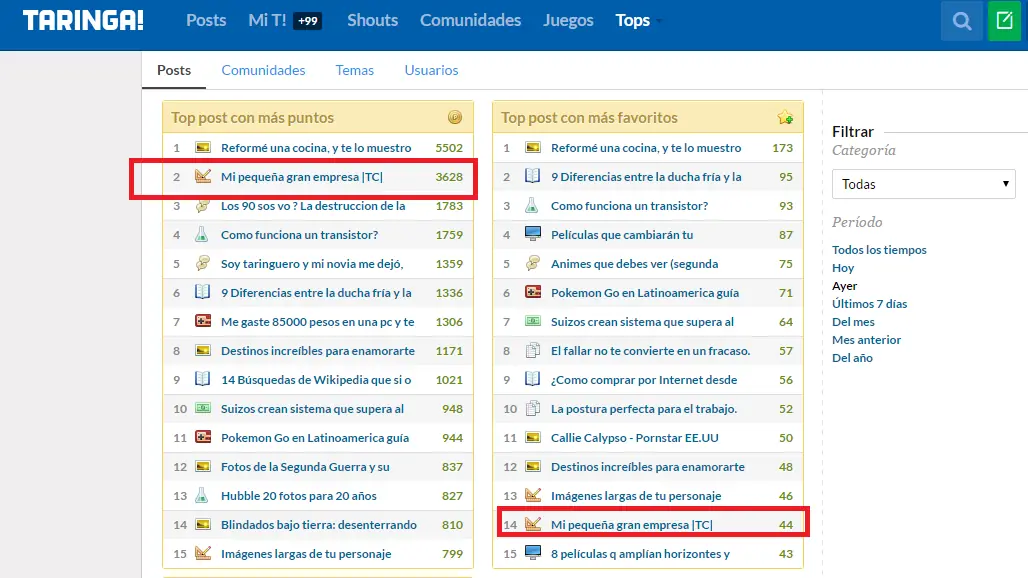Click game icon beside Pokemon Go guía, 71 favorites

(x=533, y=292)
